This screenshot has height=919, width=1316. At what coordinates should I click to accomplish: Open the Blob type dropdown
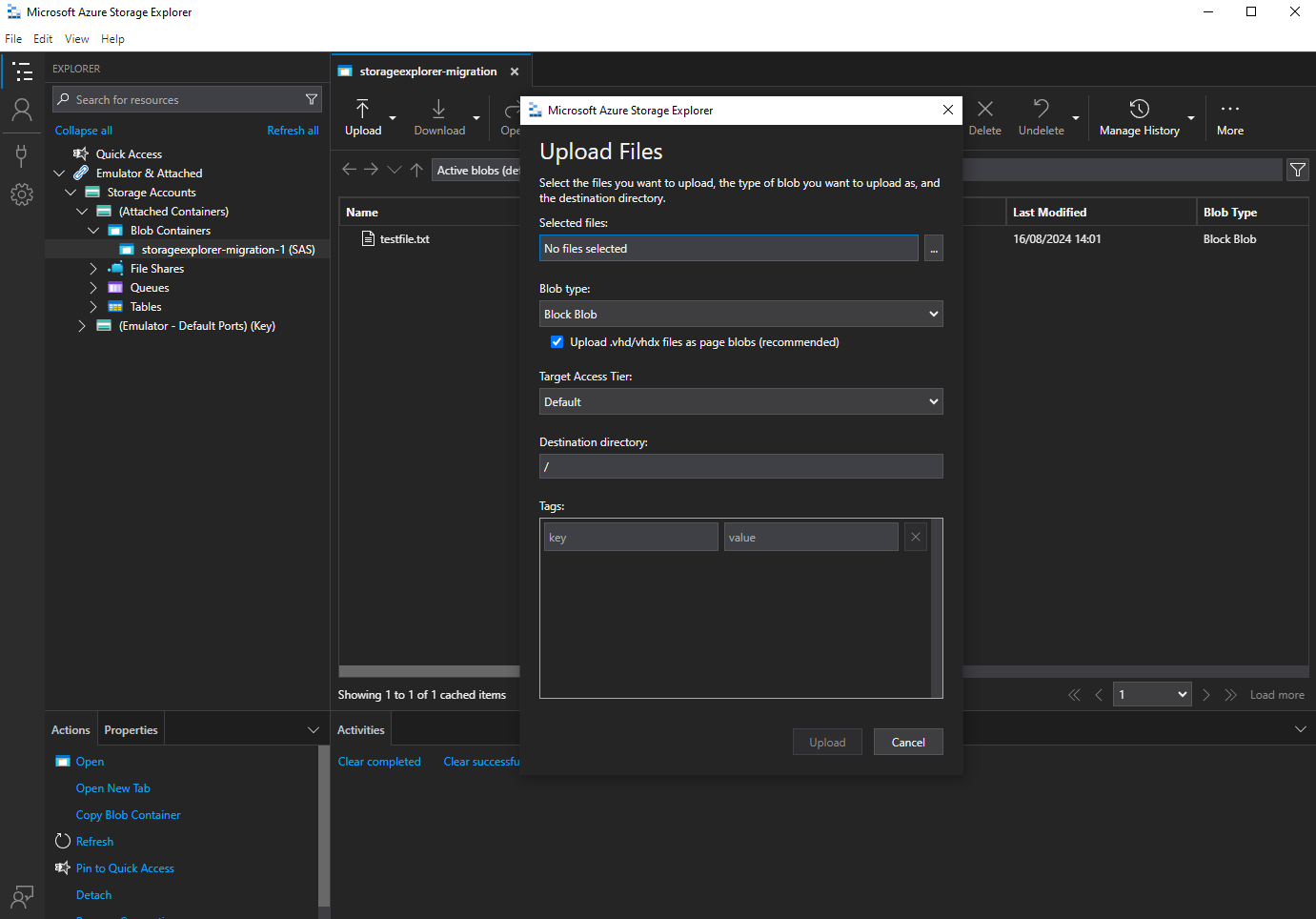pyautogui.click(x=741, y=314)
